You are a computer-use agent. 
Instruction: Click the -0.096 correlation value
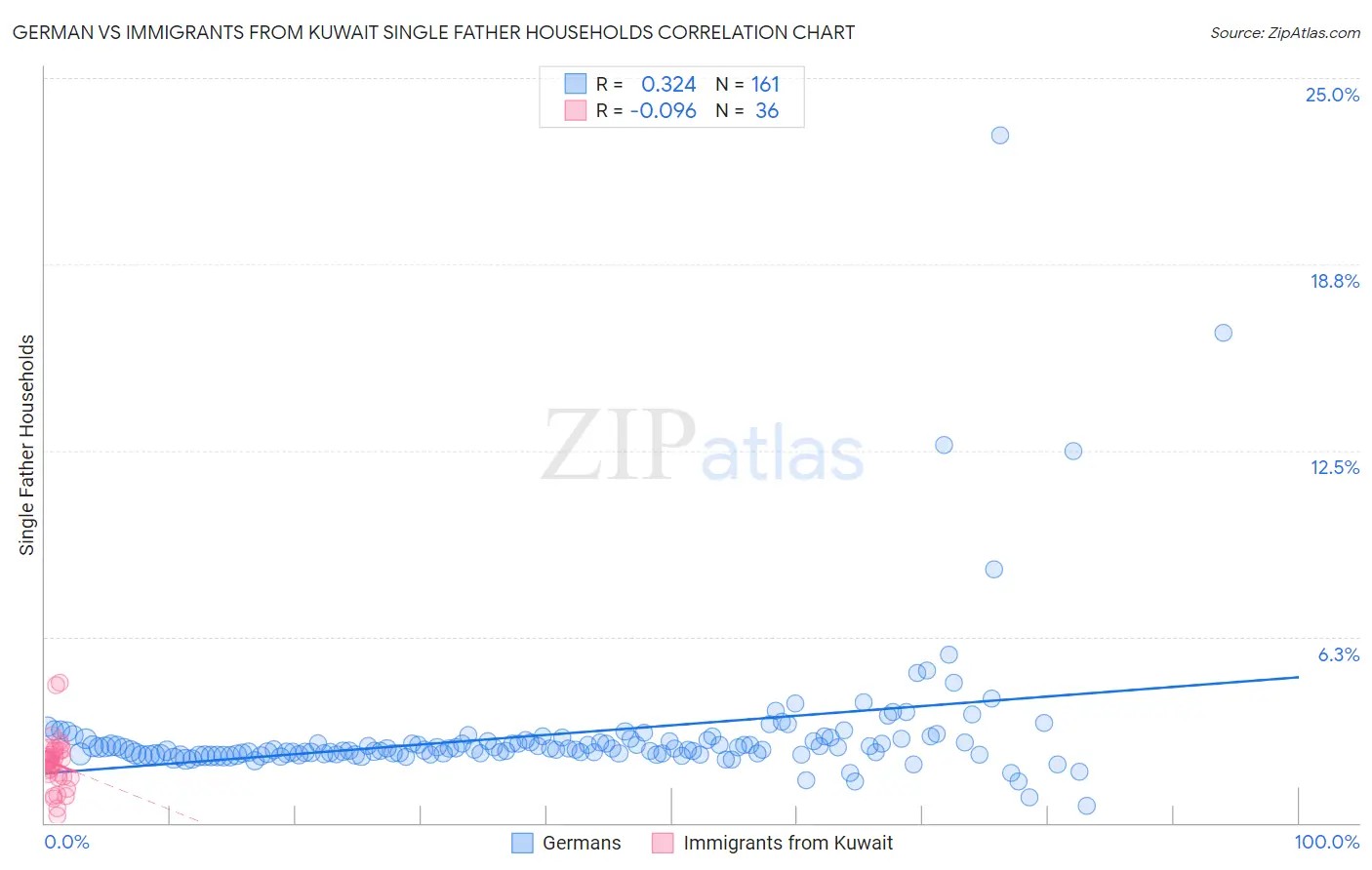(x=664, y=110)
